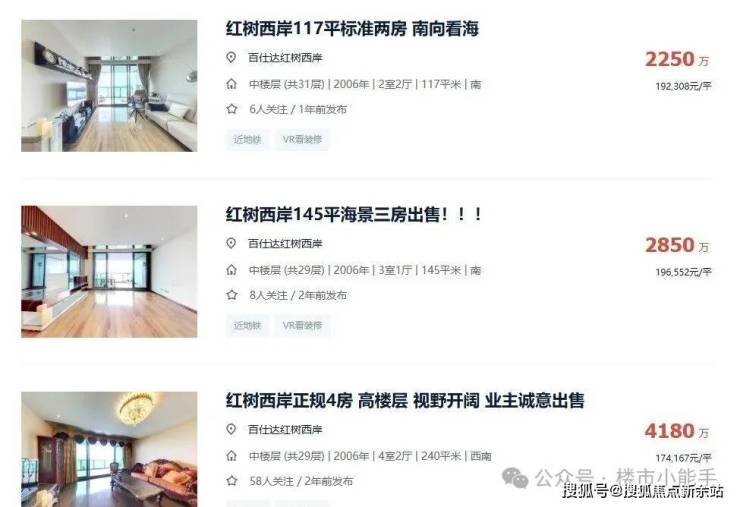Screen dimensions: 740x507
Task: Select VR看装修 tag on 145平 listing
Action: coord(302,325)
